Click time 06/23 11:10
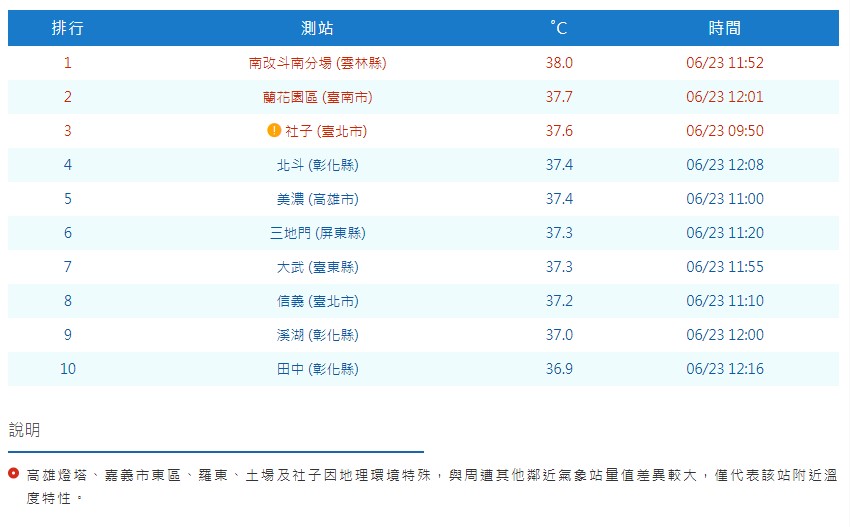This screenshot has height=527, width=851. [725, 301]
